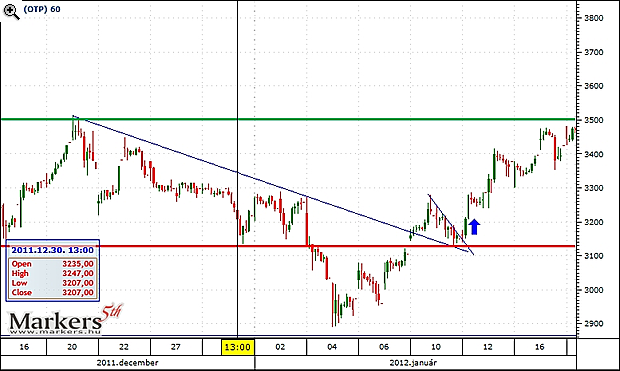Click the 3400 price axis label
Viewport: 620px width, 371px height.
point(594,154)
